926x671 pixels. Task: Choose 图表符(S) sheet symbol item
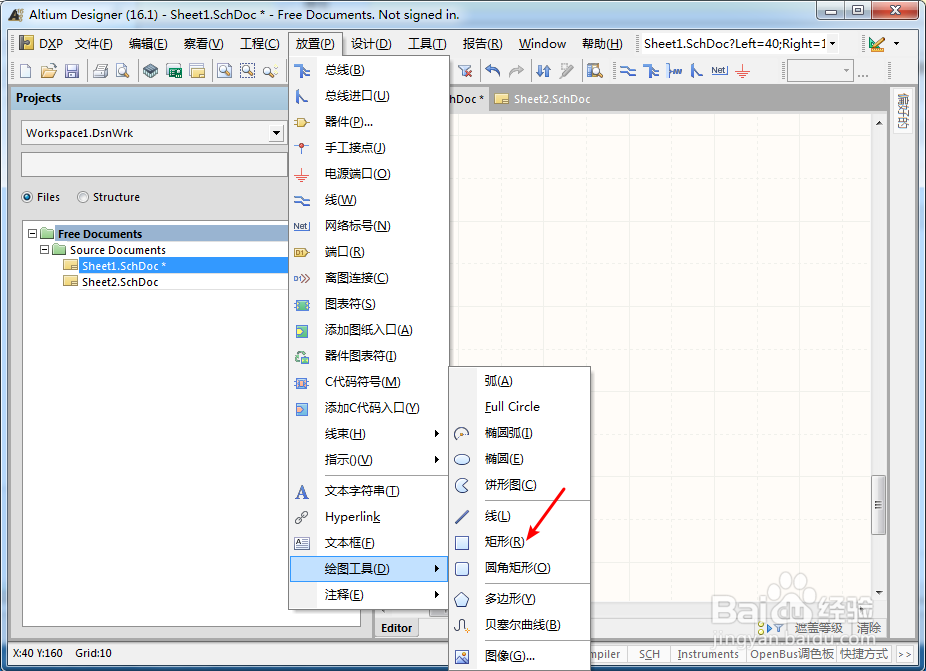coord(369,304)
